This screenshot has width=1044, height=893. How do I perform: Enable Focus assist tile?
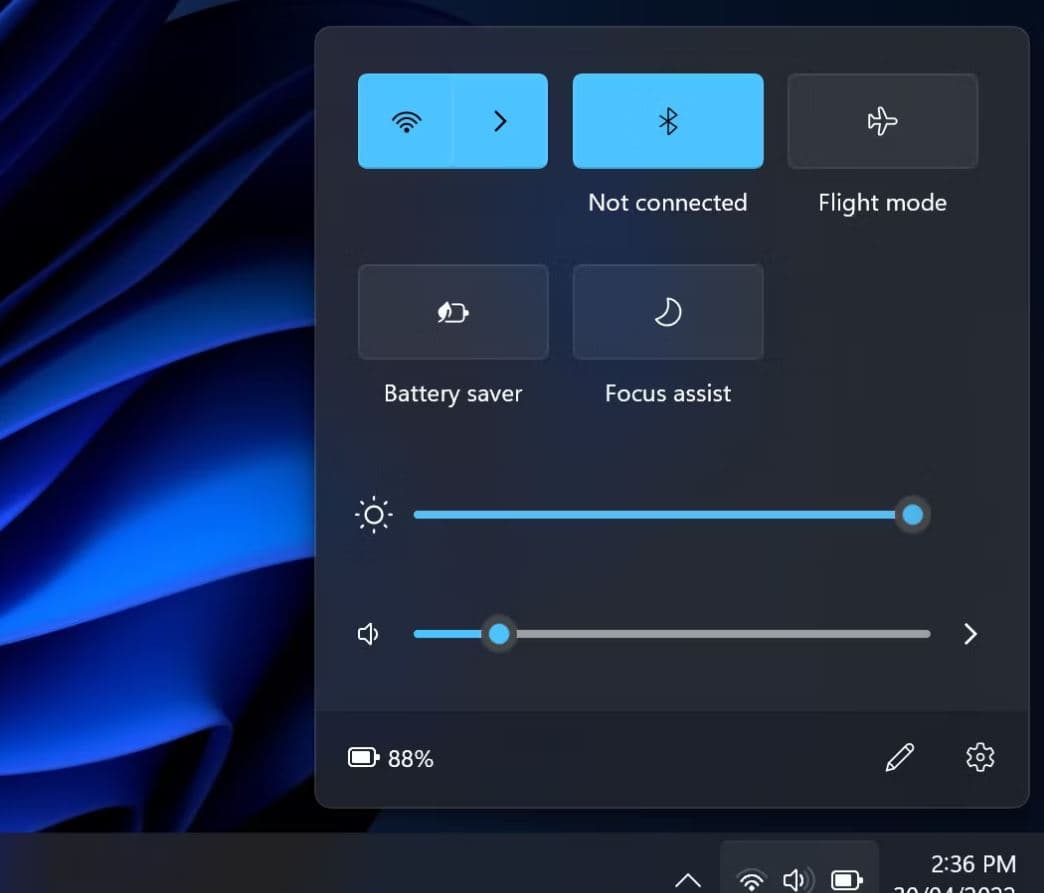668,312
